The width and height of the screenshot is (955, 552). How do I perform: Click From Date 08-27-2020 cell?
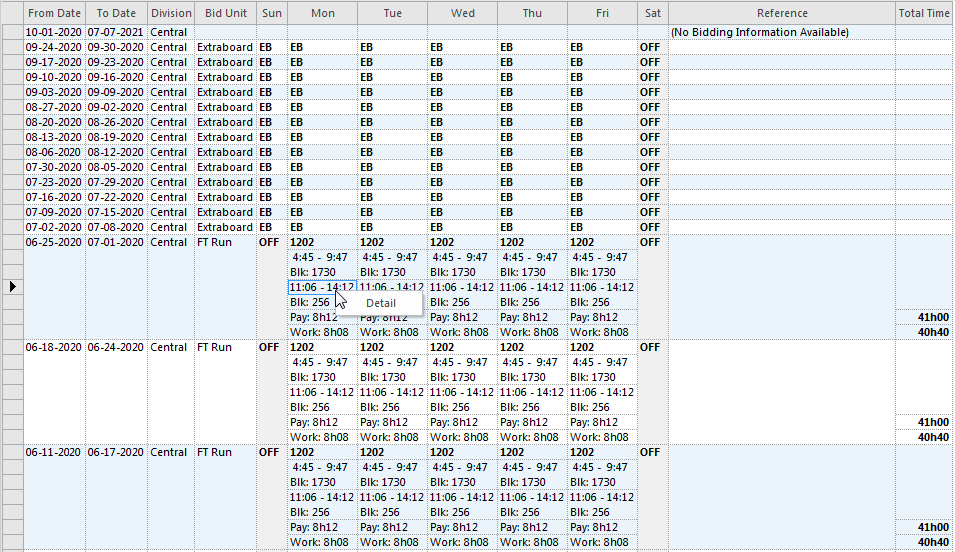[x=54, y=107]
